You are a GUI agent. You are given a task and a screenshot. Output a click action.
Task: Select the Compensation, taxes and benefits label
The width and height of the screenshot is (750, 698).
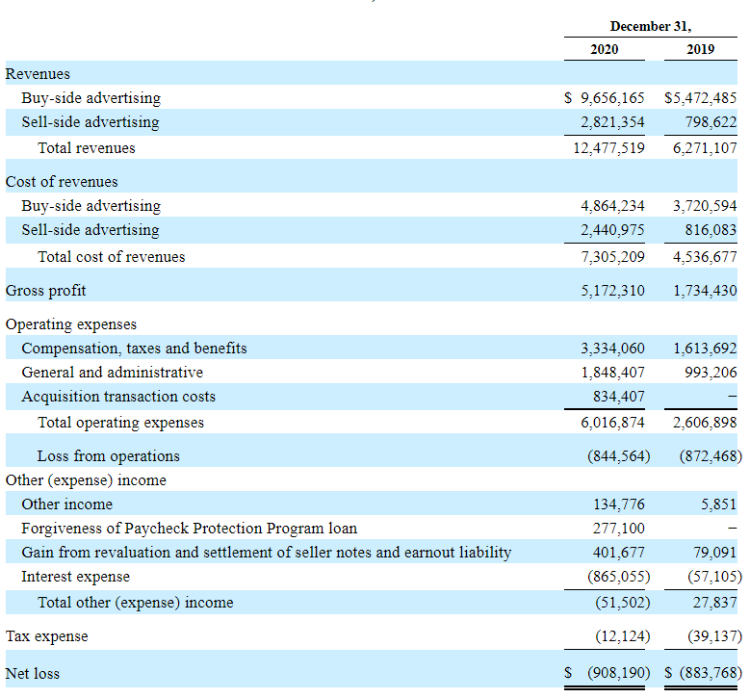click(x=134, y=348)
